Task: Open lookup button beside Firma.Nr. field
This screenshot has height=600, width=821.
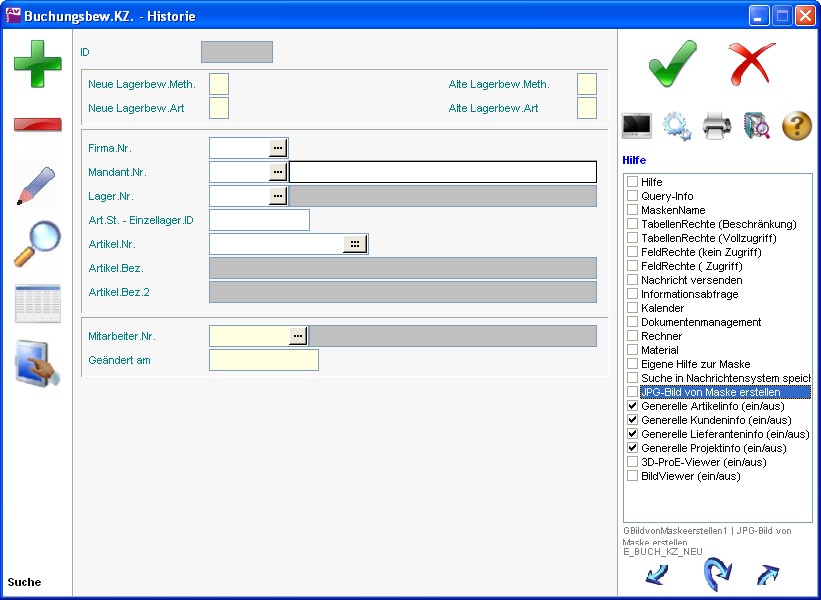Action: (x=278, y=148)
